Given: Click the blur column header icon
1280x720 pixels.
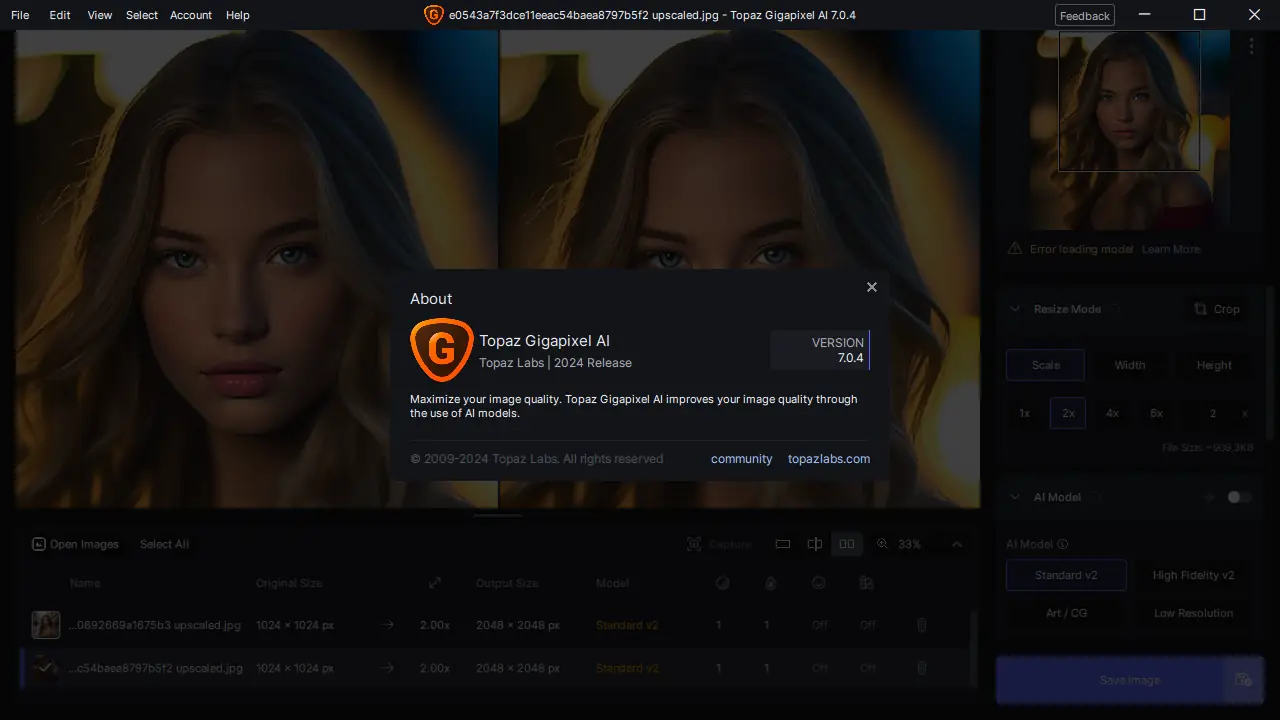Looking at the screenshot, I should [770, 583].
